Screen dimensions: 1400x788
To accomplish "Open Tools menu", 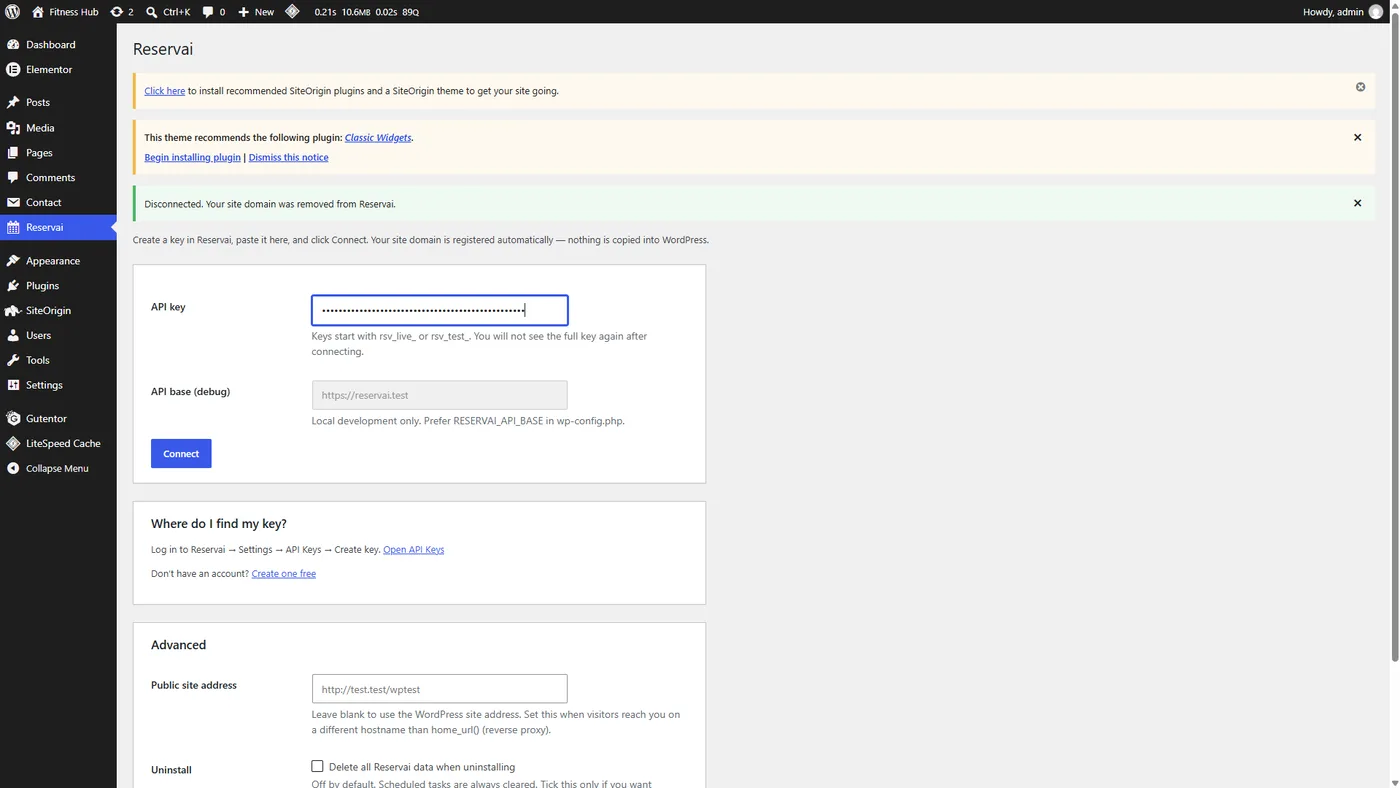I will click(58, 361).
